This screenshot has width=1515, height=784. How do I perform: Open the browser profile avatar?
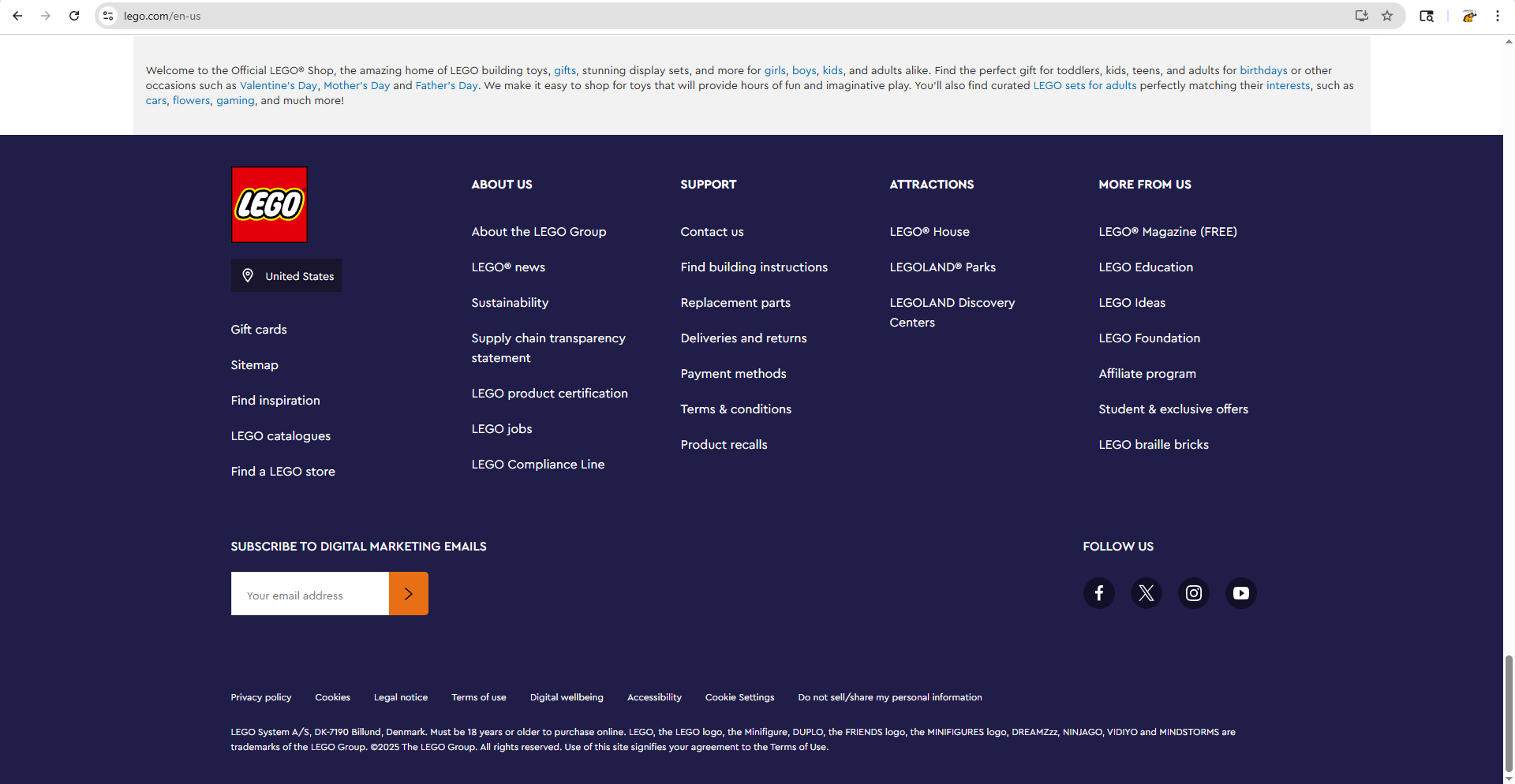click(1469, 16)
